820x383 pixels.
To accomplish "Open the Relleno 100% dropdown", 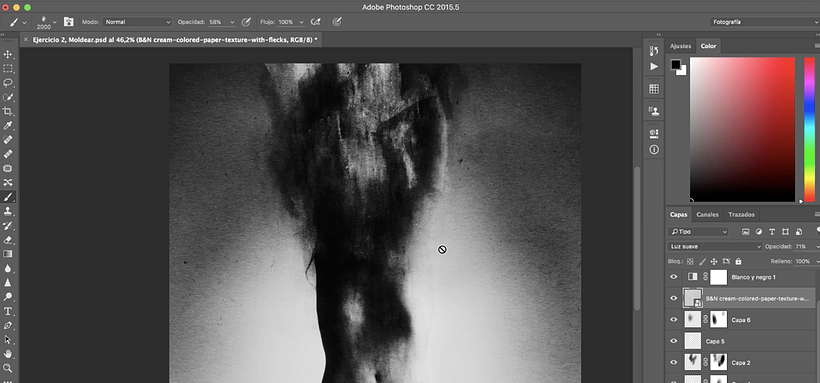I will [817, 261].
